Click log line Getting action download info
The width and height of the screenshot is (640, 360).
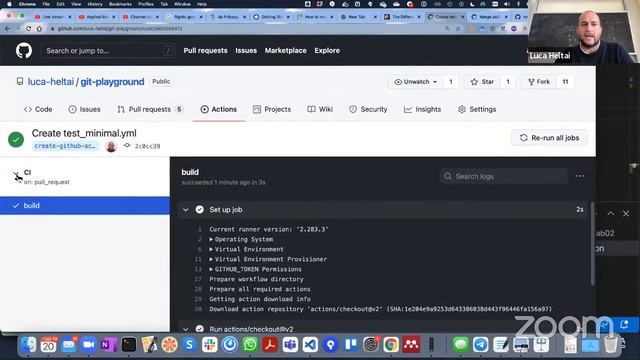click(260, 299)
